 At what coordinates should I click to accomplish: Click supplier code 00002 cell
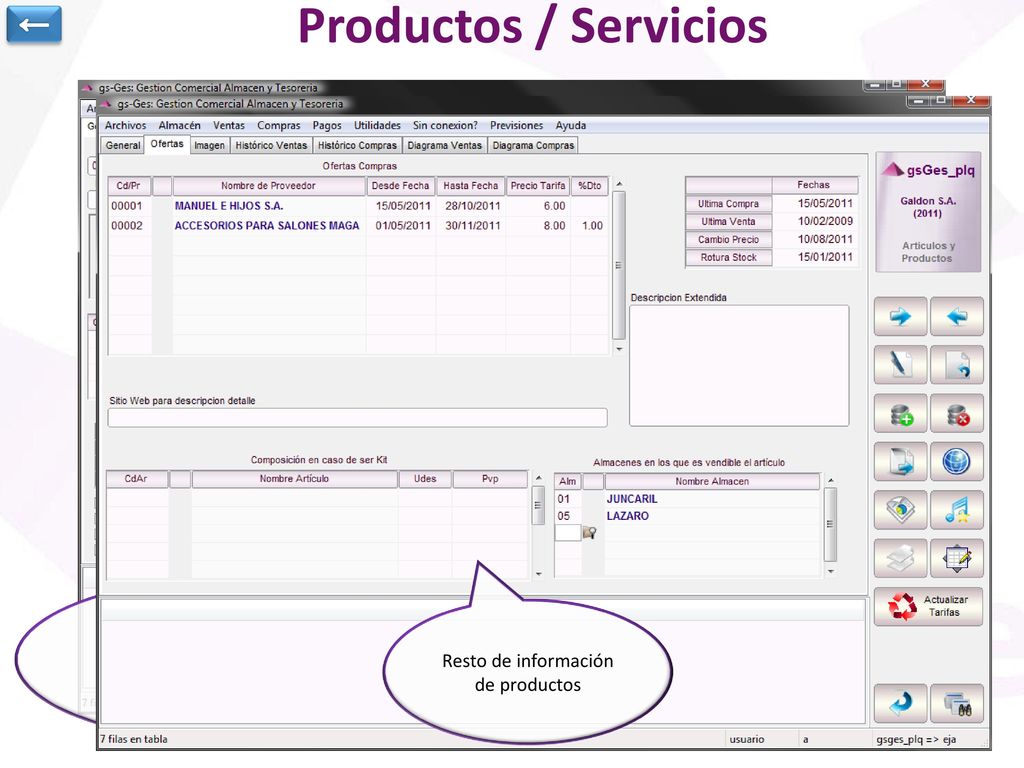coord(127,225)
